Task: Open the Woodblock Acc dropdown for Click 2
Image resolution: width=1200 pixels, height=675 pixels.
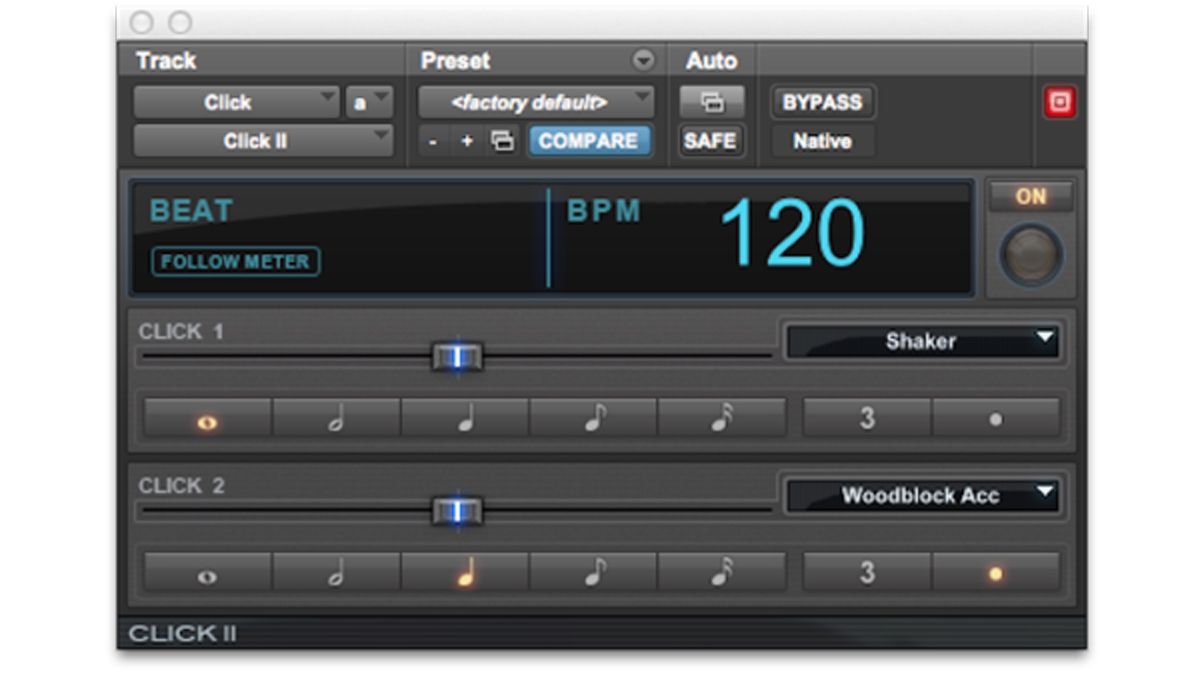Action: point(921,495)
